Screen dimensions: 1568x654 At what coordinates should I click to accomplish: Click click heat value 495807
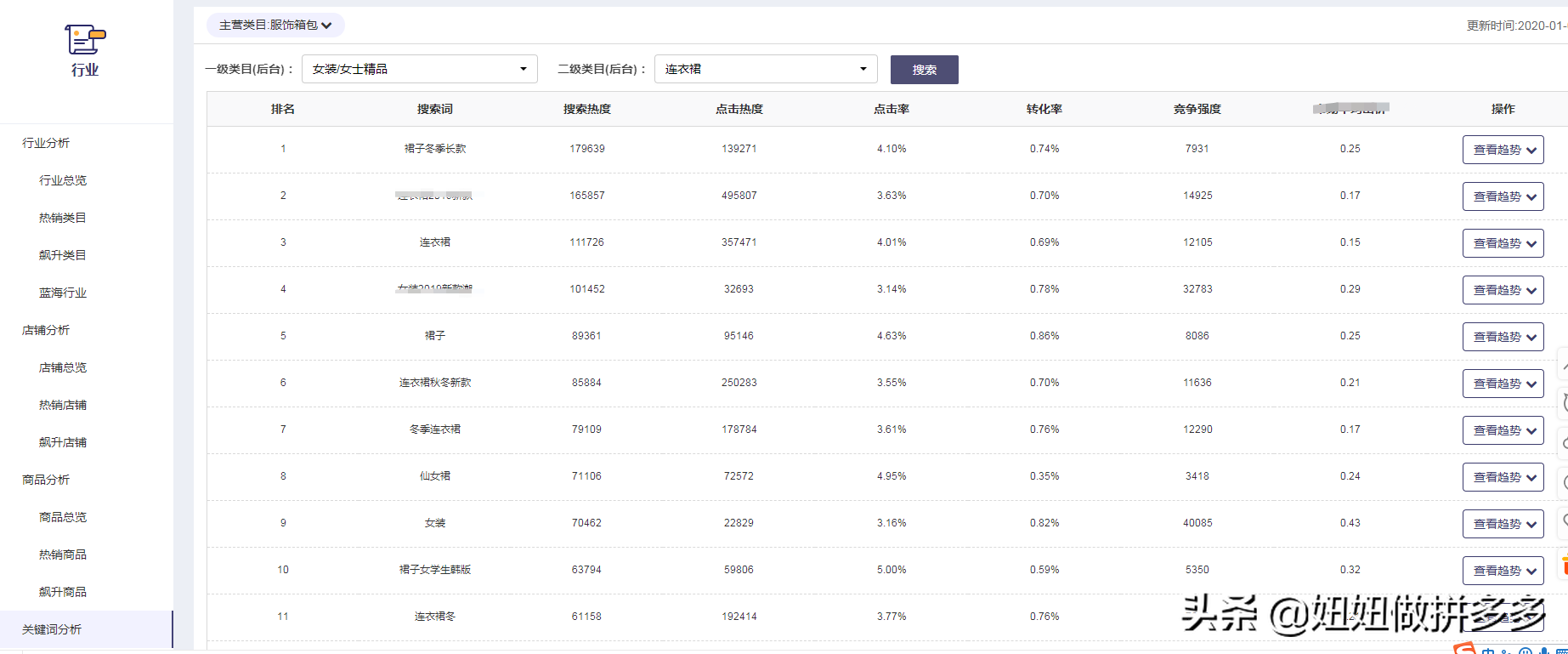coord(739,196)
